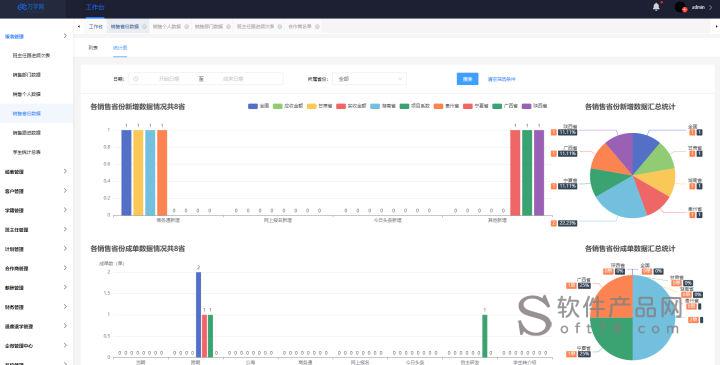Click the admin user avatar
The image size is (720, 365).
click(681, 7)
